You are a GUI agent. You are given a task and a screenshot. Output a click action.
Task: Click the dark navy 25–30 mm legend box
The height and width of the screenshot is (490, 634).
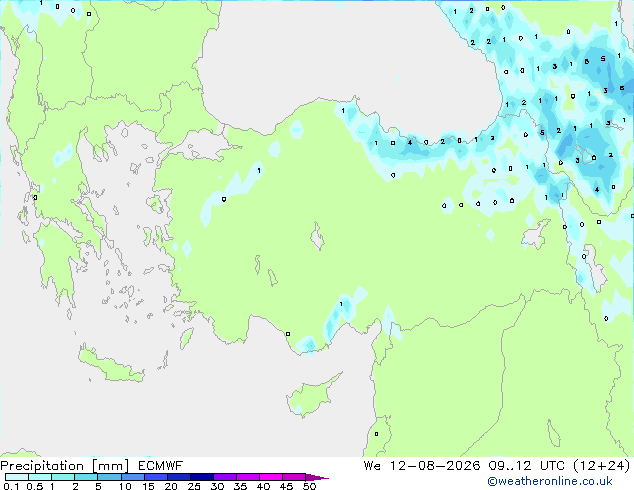tap(202, 477)
